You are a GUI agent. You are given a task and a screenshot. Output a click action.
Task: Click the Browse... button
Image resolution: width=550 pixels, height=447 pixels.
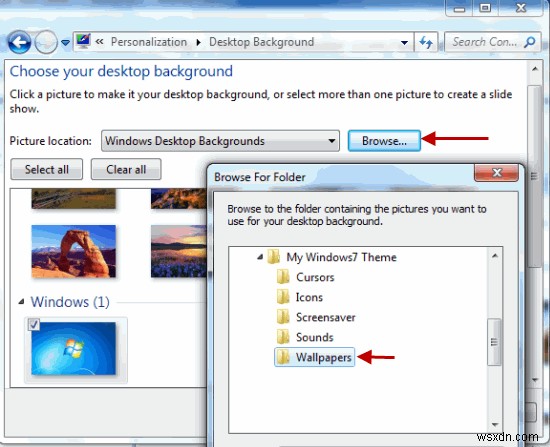tap(384, 141)
